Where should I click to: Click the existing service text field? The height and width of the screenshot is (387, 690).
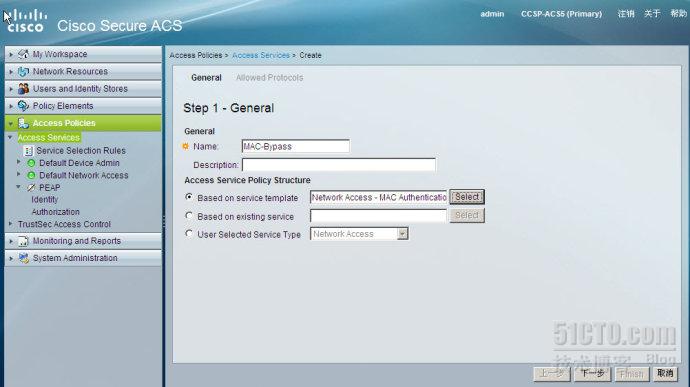pos(378,216)
